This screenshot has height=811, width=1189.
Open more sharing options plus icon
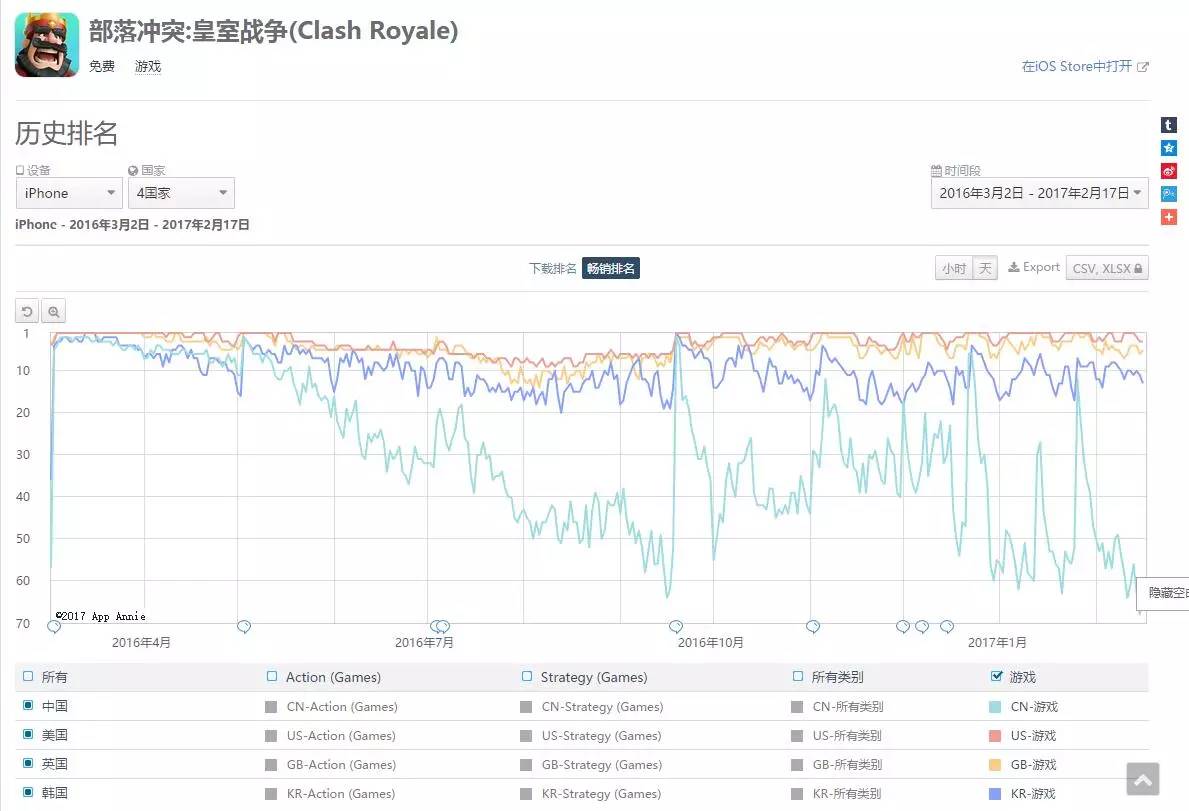coord(1169,218)
